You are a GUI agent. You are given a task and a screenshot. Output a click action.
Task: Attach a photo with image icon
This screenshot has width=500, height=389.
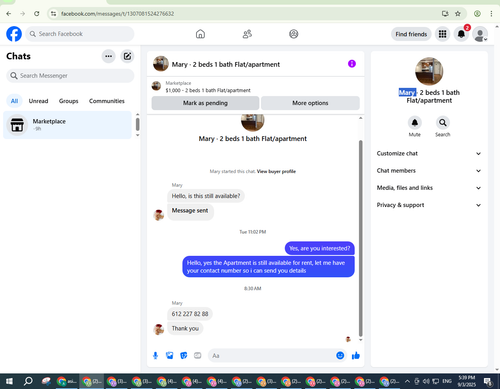tap(170, 356)
